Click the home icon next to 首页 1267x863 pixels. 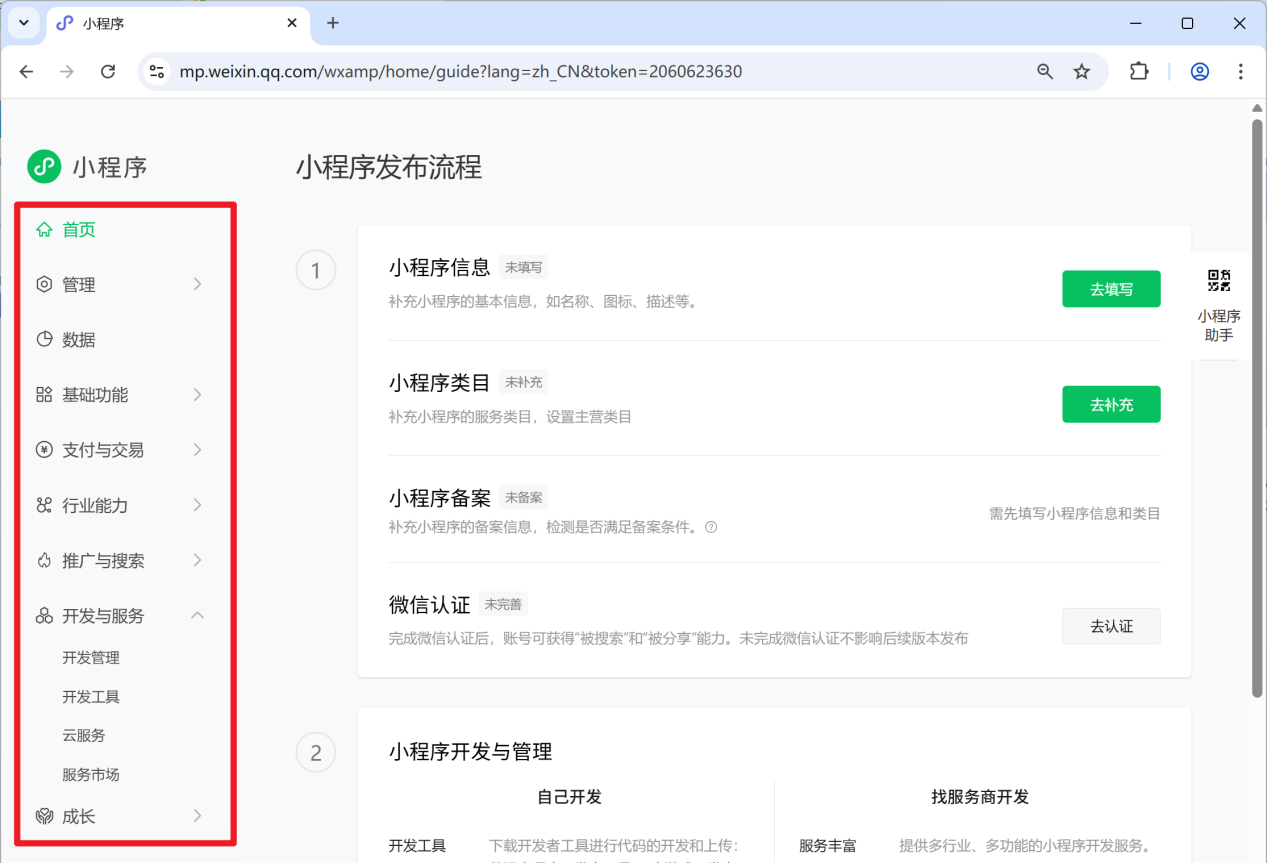click(x=44, y=230)
